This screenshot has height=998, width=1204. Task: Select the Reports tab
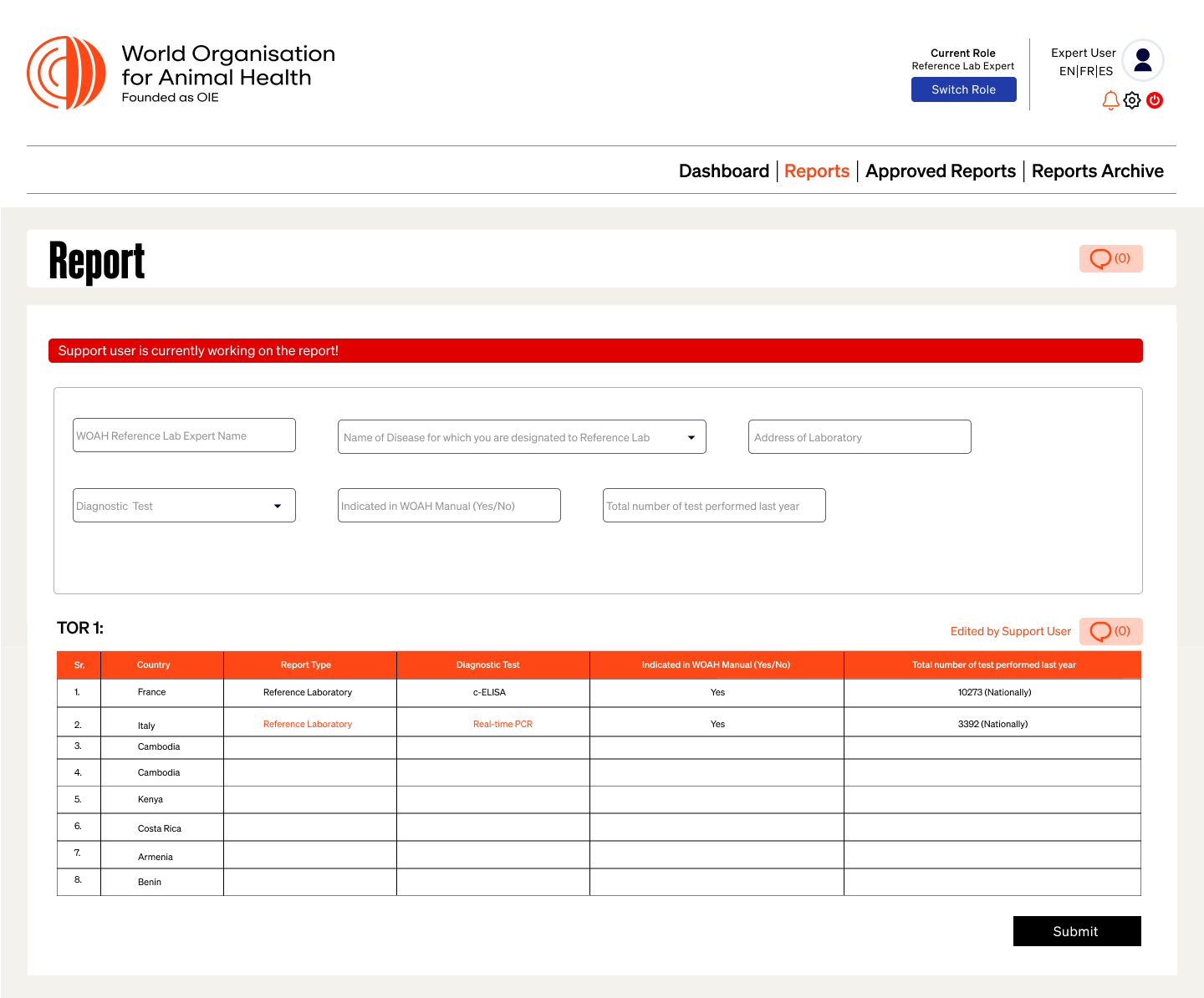pyautogui.click(x=816, y=171)
